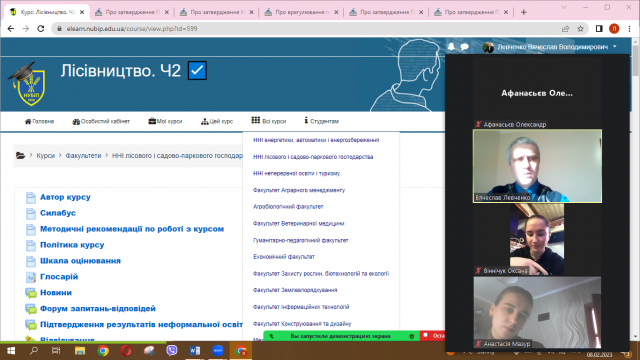
Task: Open the Силабус link
Action: (x=58, y=213)
